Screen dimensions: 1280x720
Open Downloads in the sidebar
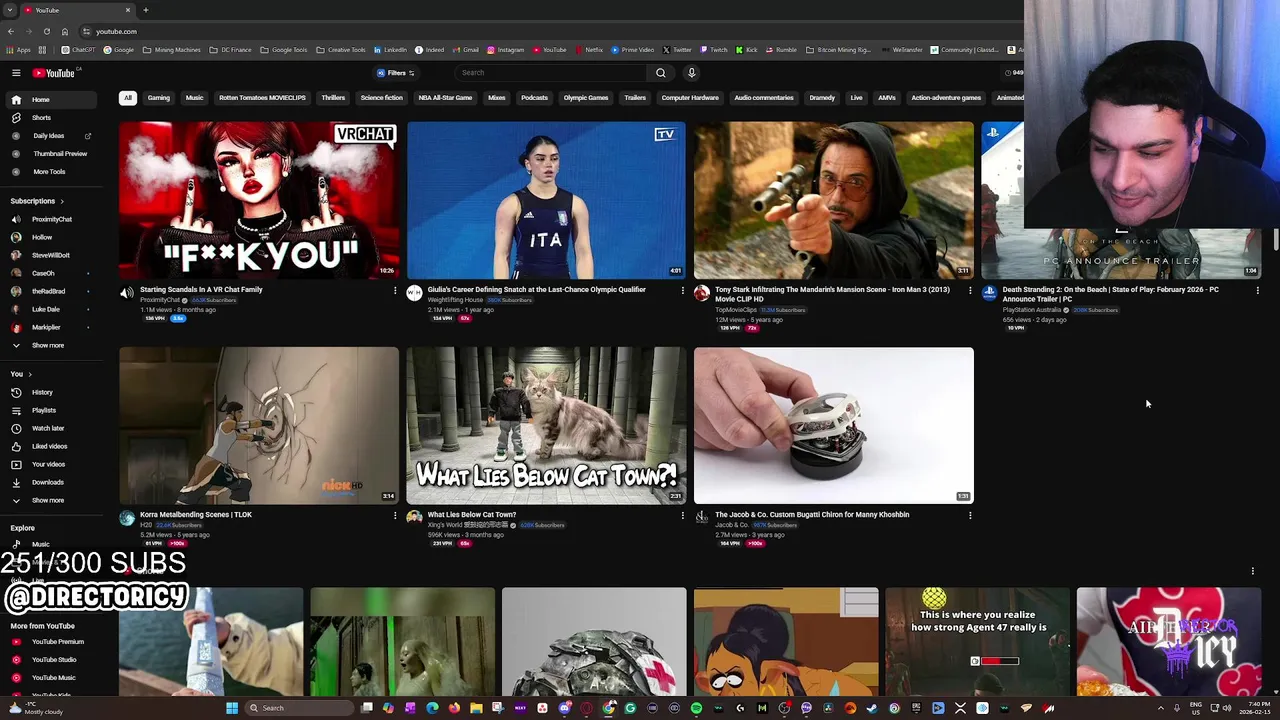[x=50, y=482]
